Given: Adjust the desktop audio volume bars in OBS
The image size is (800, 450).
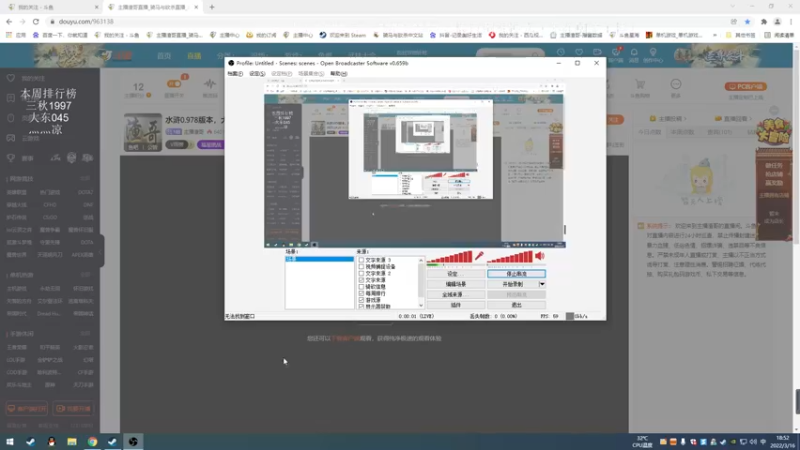Looking at the screenshot, I should [510, 257].
